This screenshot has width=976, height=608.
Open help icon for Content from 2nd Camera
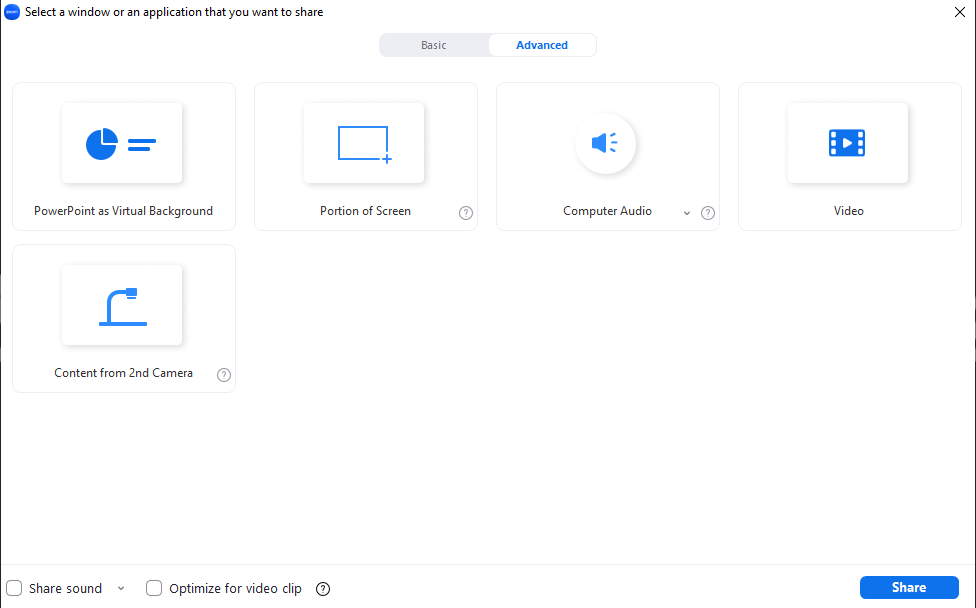(x=224, y=375)
